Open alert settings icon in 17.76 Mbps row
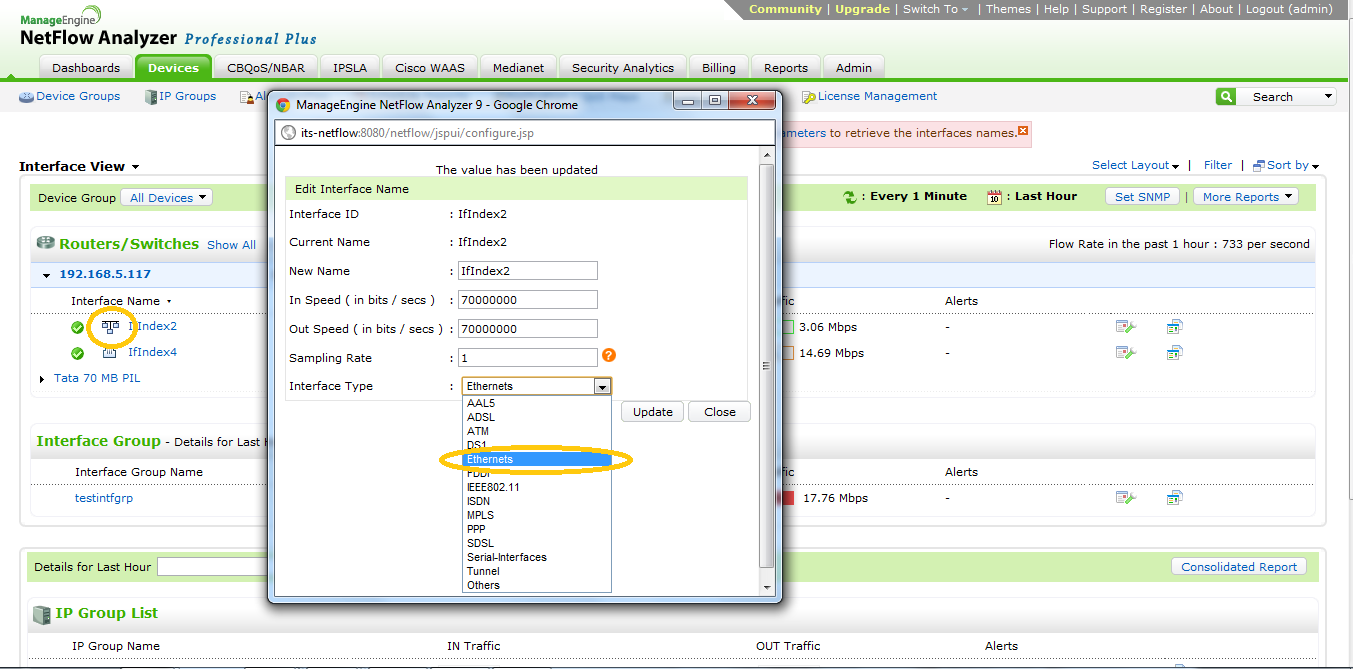Viewport: 1353px width, 669px height. pyautogui.click(x=1126, y=497)
